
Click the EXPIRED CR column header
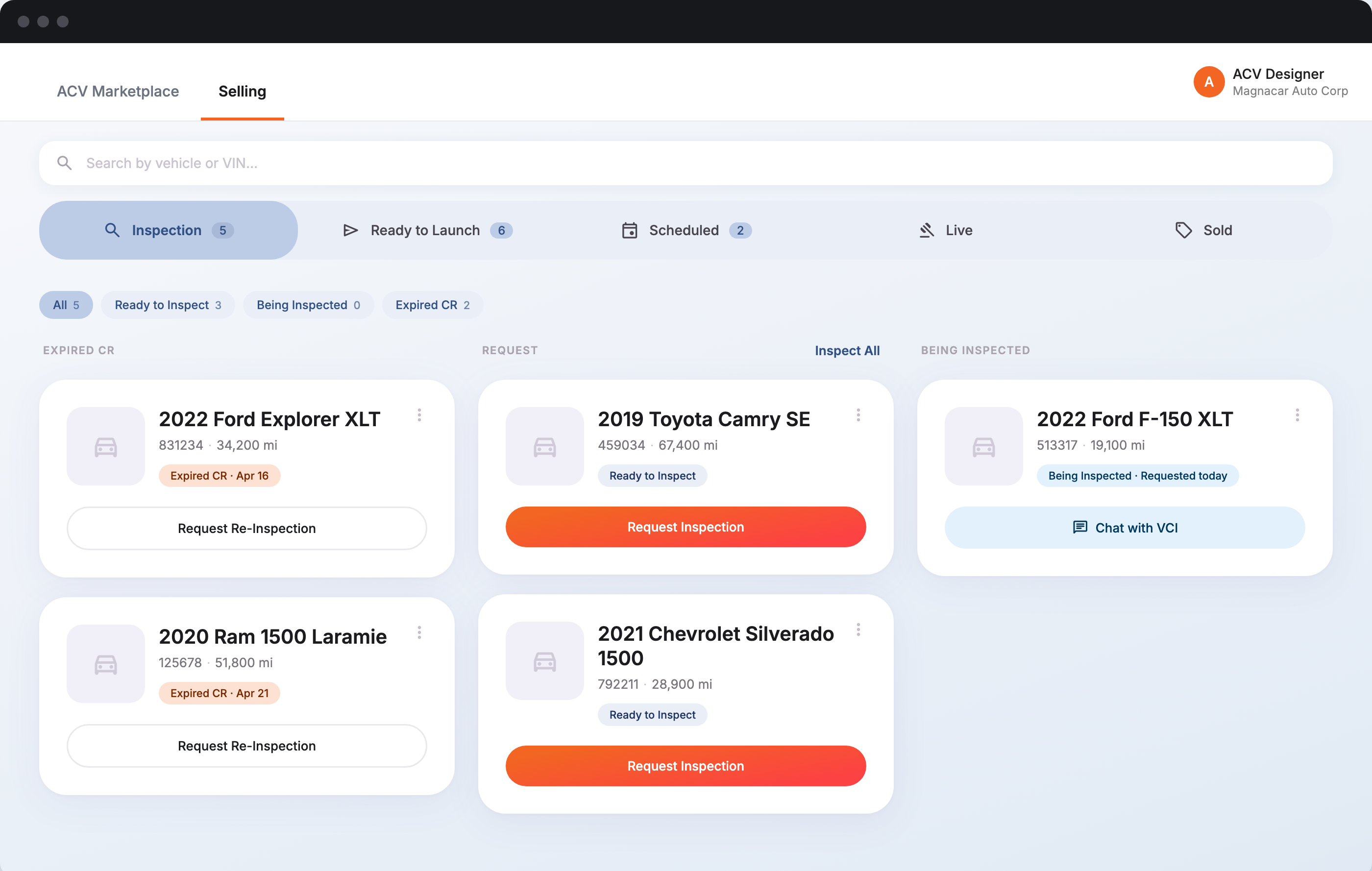click(78, 350)
